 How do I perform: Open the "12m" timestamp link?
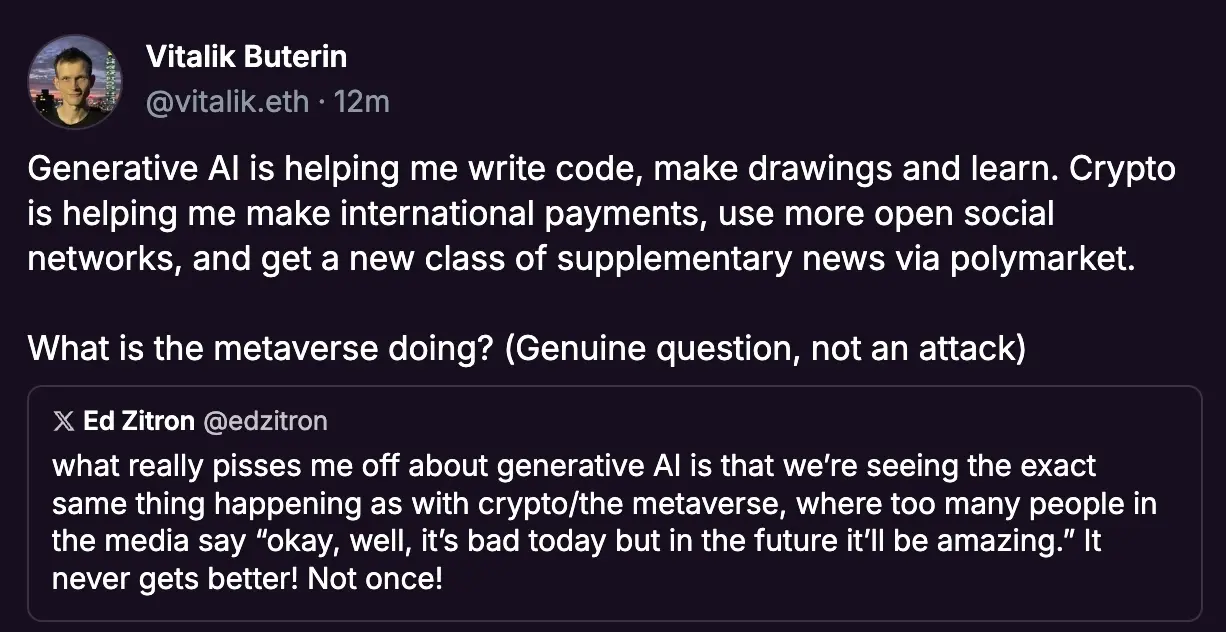[x=364, y=101]
